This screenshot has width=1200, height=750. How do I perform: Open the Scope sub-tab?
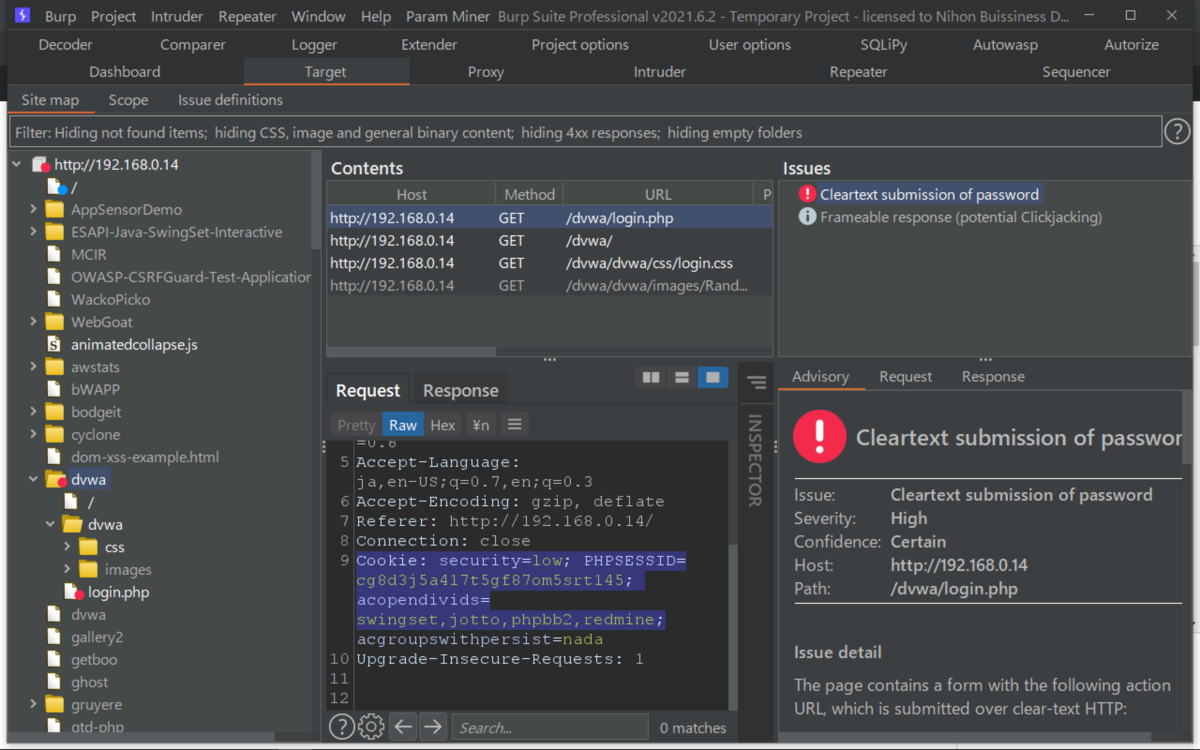128,100
